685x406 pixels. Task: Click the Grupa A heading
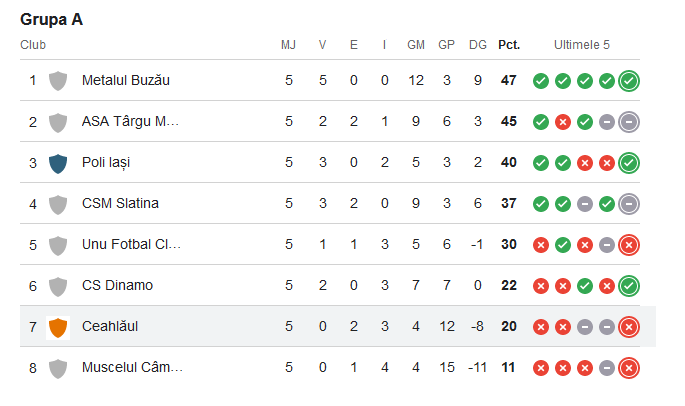(51, 19)
